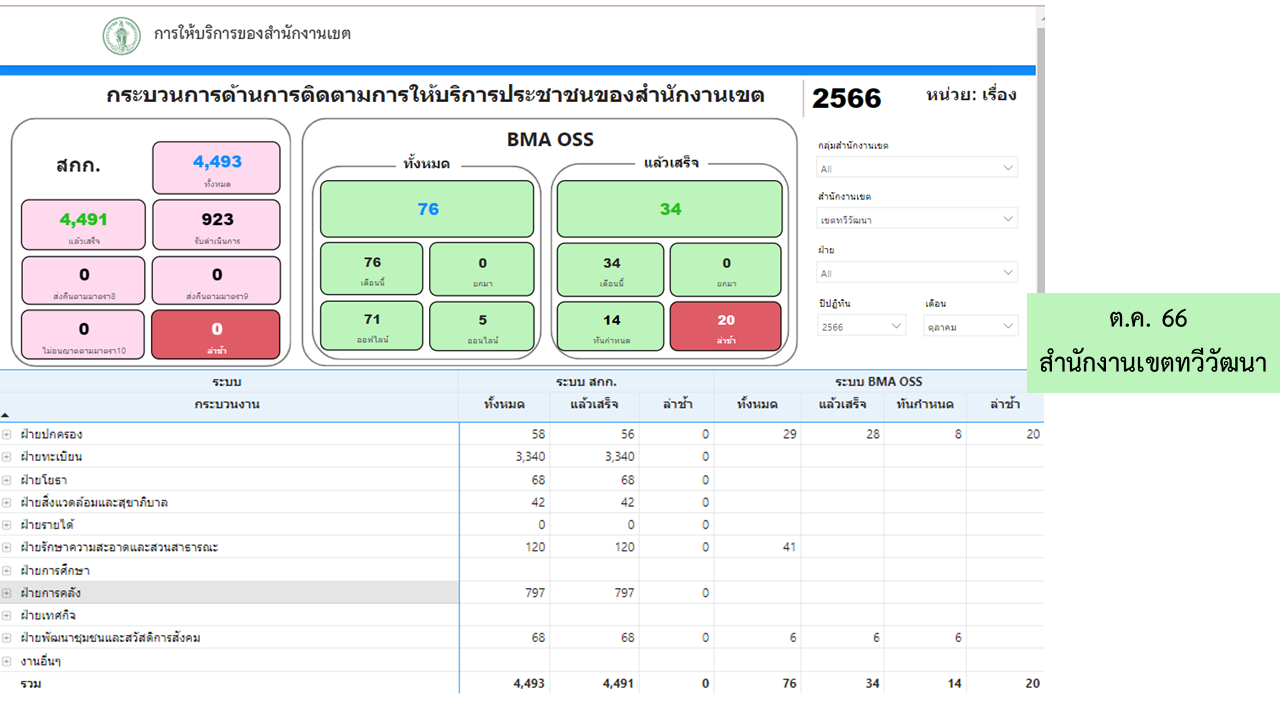This screenshot has height=720, width=1280.
Task: Click the BMA emblem logo in header
Action: [122, 35]
